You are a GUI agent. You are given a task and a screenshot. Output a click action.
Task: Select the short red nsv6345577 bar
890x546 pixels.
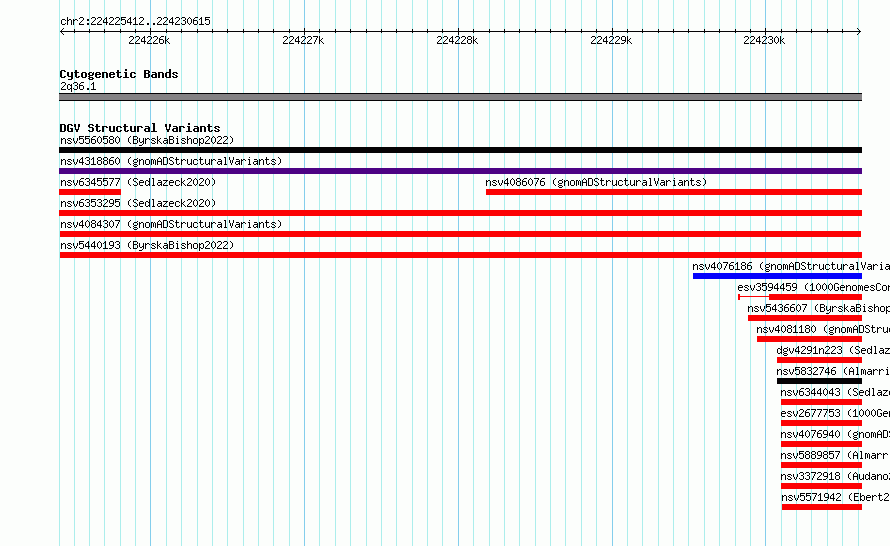(x=90, y=192)
